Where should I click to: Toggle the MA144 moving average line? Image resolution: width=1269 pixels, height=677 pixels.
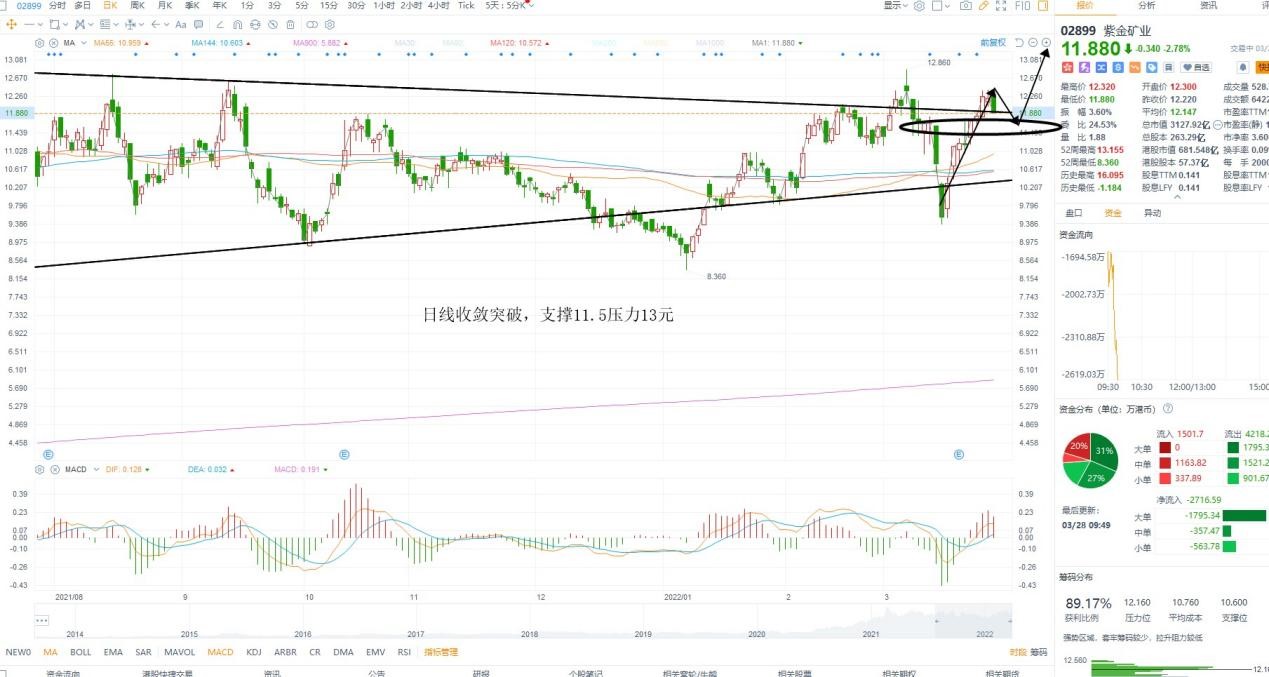pyautogui.click(x=220, y=43)
